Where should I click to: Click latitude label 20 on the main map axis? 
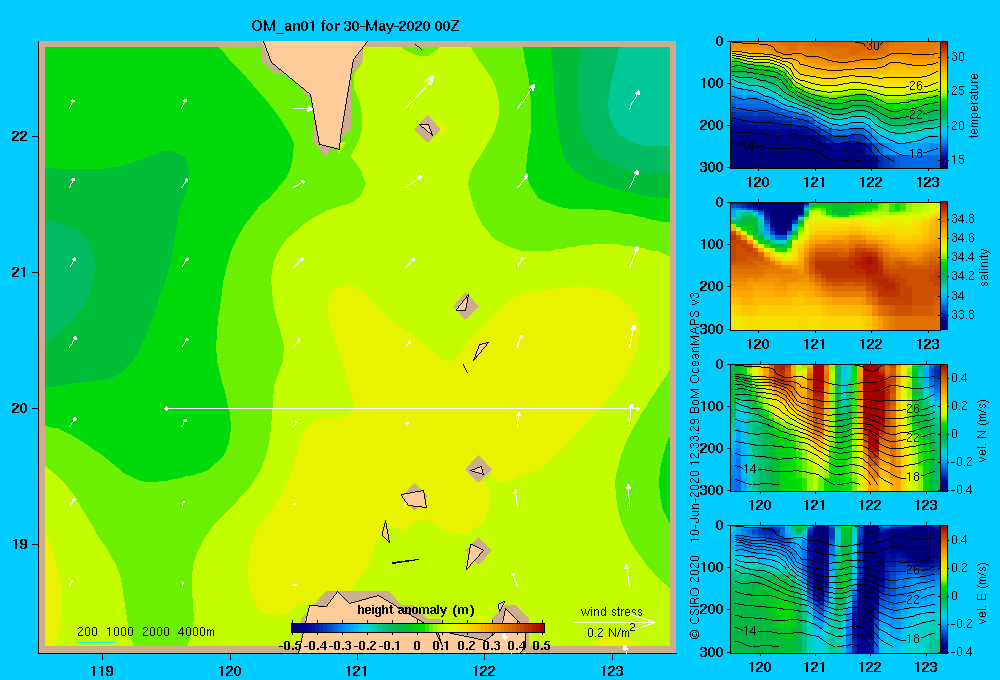coord(20,408)
